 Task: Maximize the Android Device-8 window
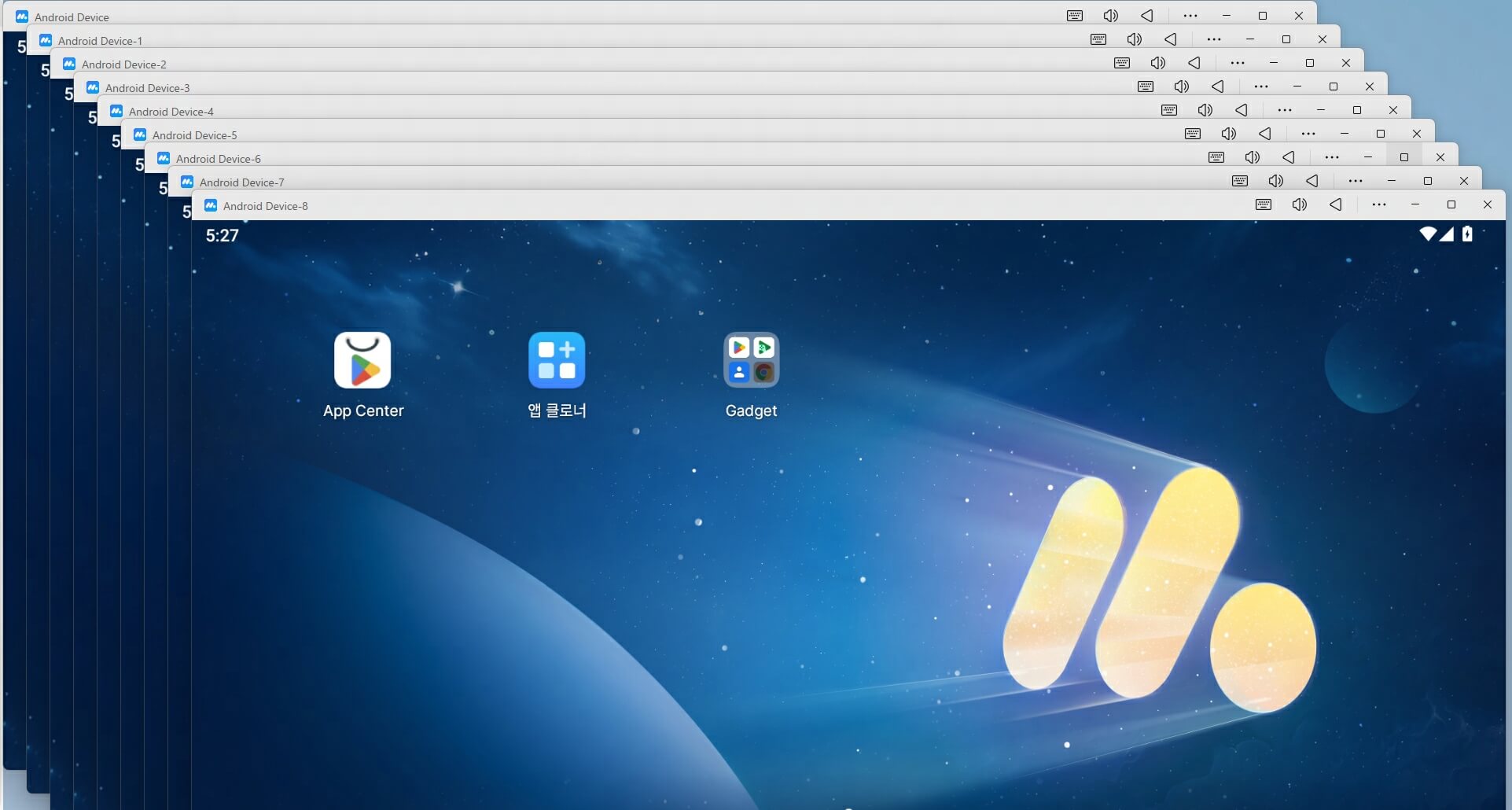coord(1451,204)
